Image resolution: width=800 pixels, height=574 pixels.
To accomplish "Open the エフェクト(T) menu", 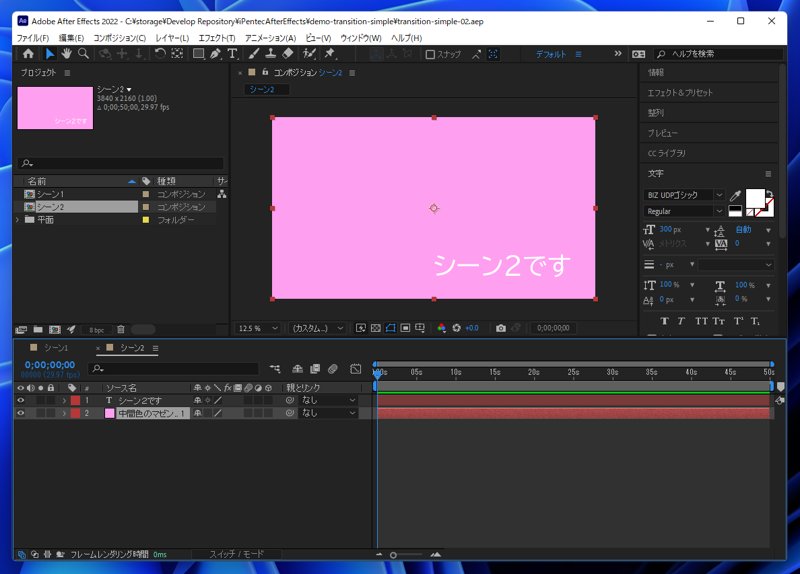I will [217, 38].
